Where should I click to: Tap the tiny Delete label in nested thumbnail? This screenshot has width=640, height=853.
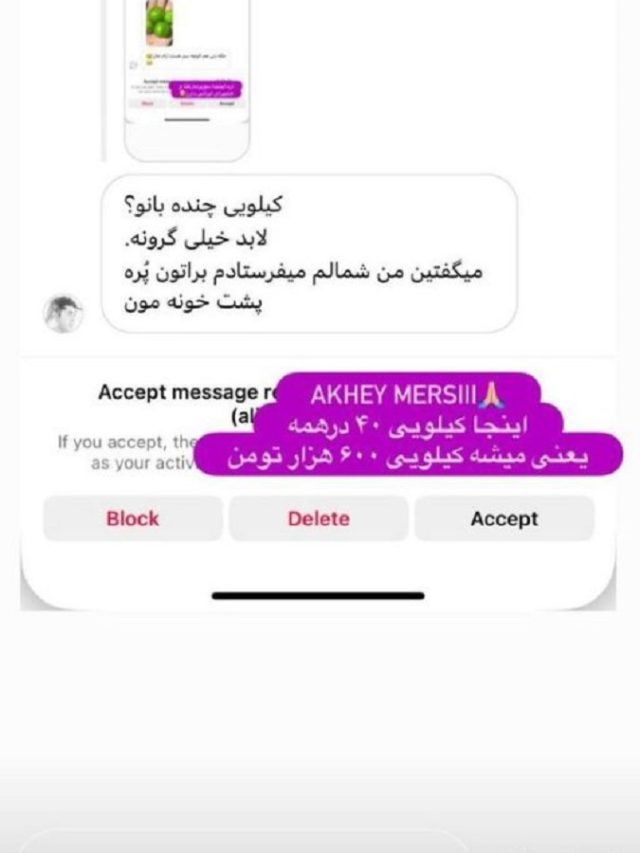click(x=187, y=103)
